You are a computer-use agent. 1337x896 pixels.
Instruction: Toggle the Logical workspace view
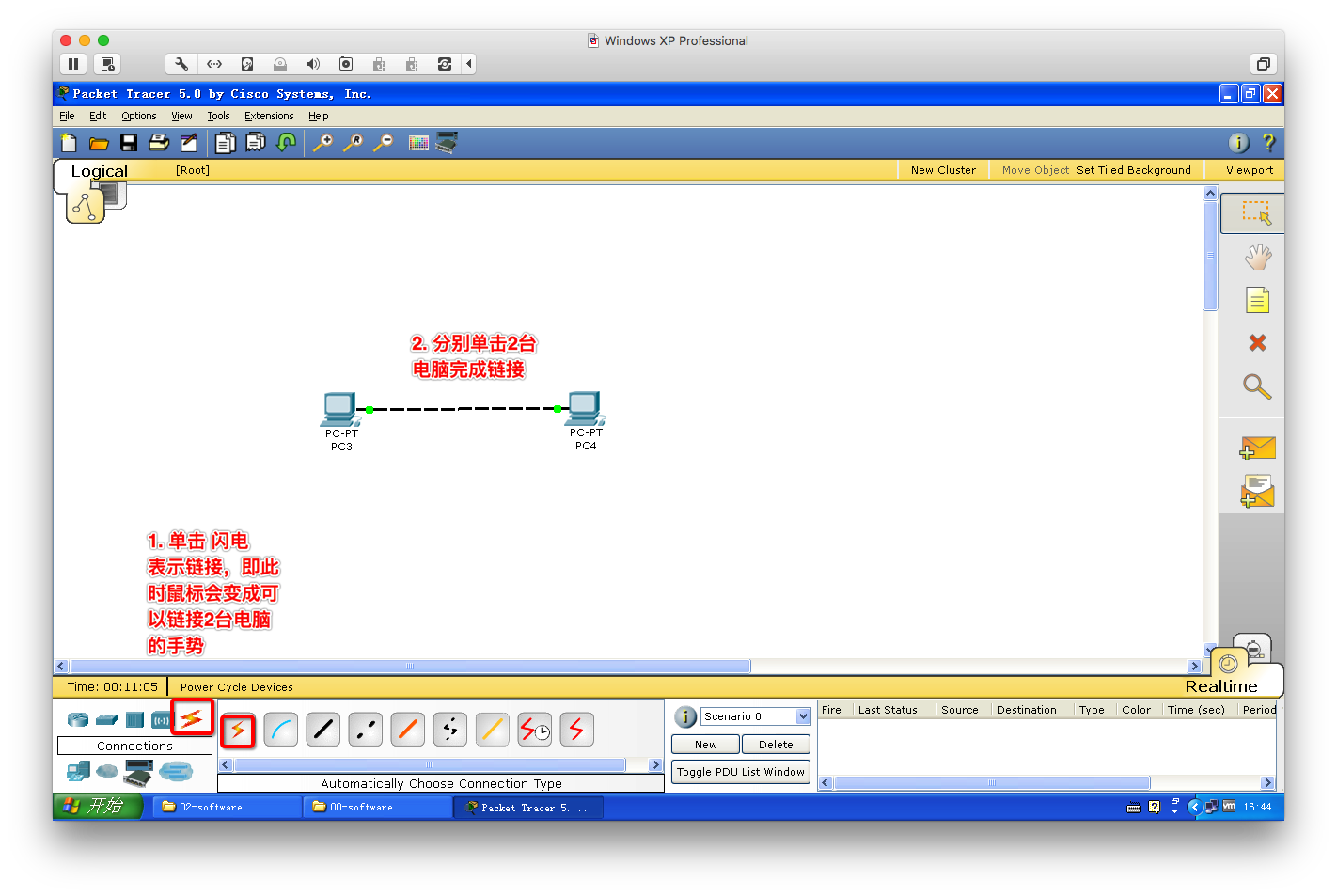pyautogui.click(x=99, y=171)
